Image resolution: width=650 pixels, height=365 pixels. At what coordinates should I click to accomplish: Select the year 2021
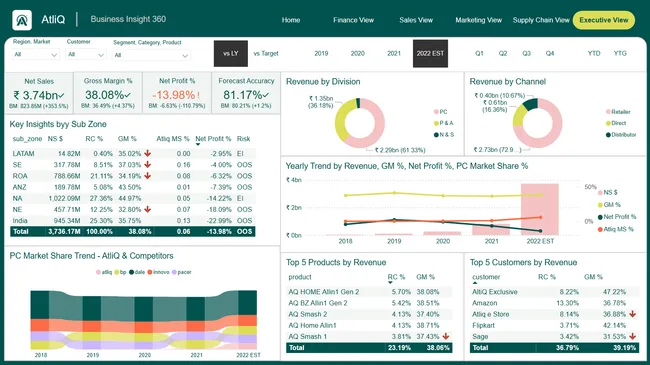394,54
